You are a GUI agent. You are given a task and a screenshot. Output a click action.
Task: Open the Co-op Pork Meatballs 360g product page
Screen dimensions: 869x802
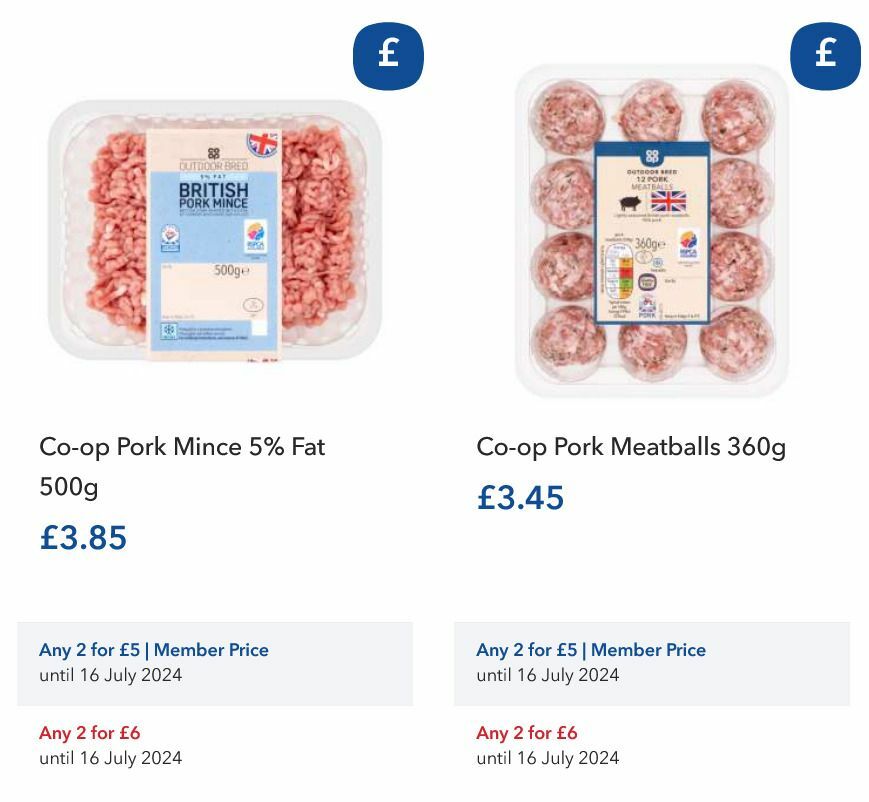(x=631, y=447)
